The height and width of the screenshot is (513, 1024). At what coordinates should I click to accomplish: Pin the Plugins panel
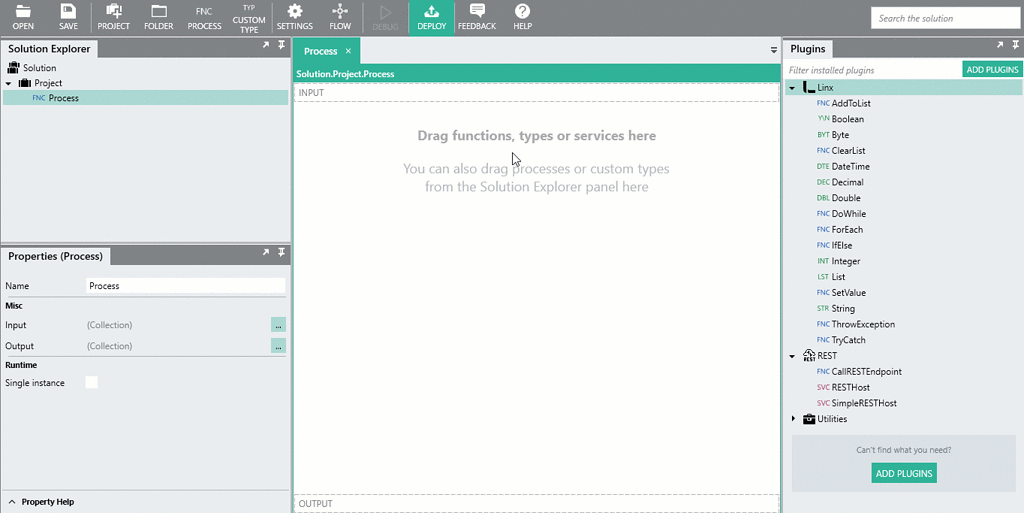point(1016,45)
